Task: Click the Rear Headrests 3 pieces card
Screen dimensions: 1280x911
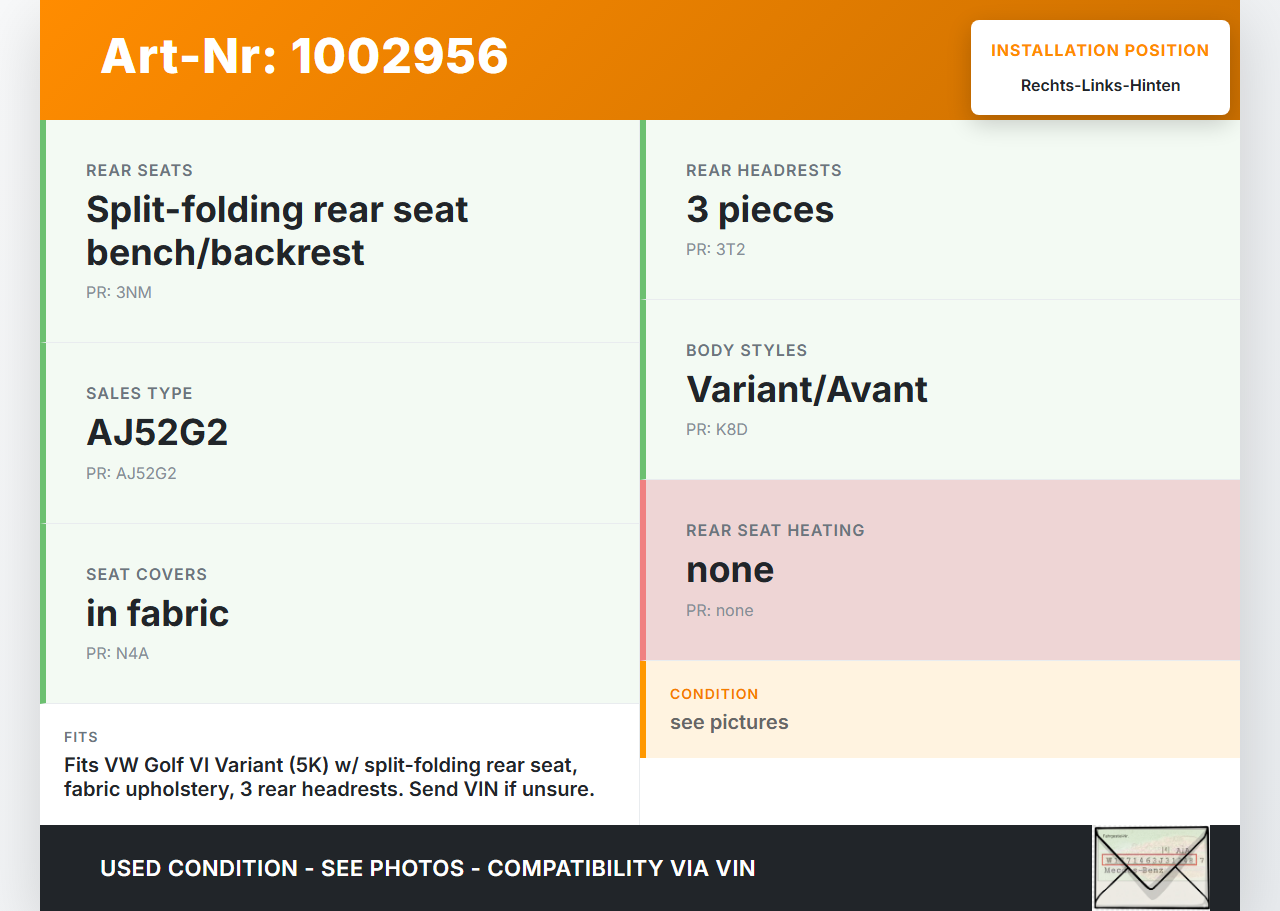Action: click(940, 210)
